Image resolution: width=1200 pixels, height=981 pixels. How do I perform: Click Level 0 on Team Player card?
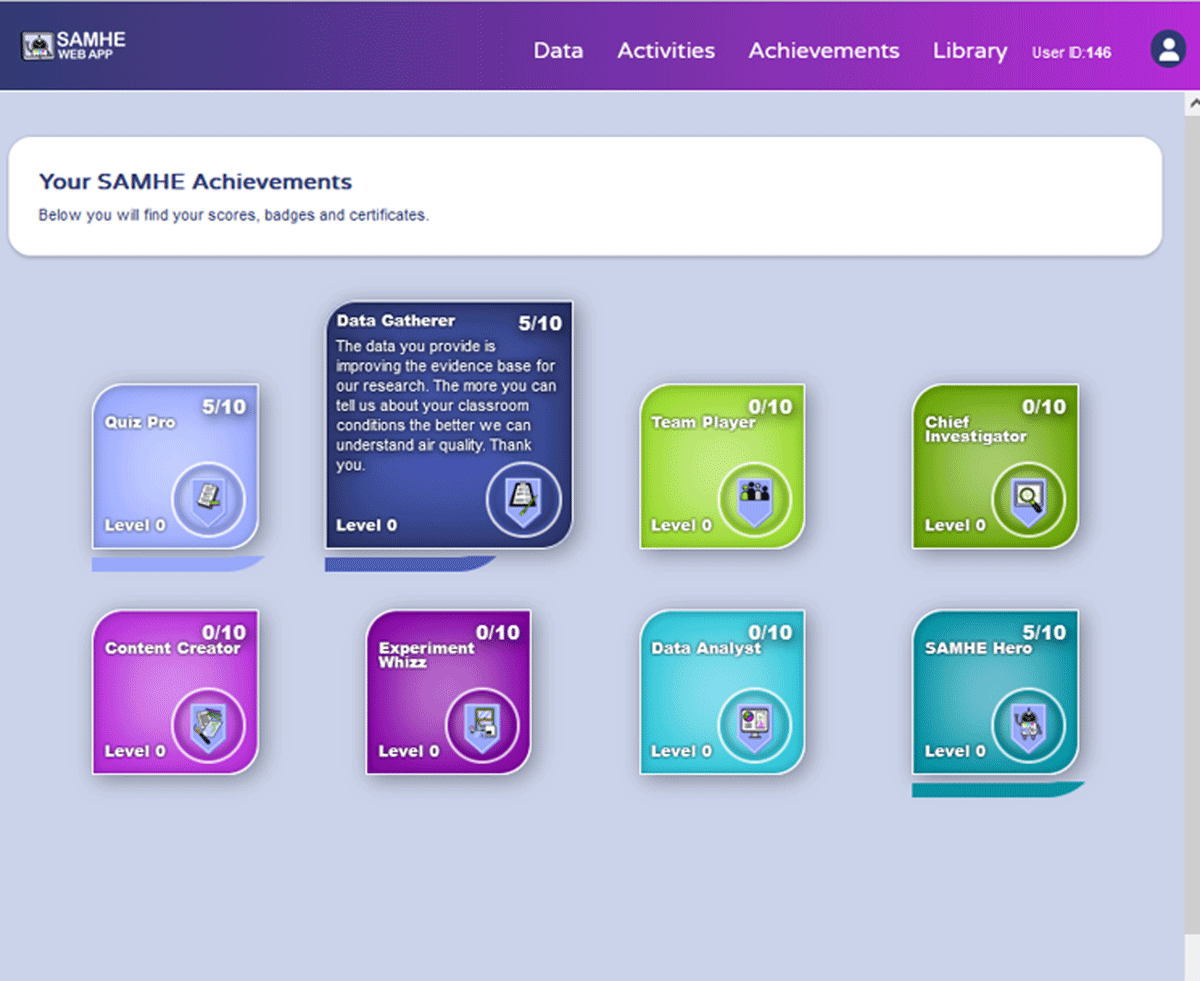[681, 525]
